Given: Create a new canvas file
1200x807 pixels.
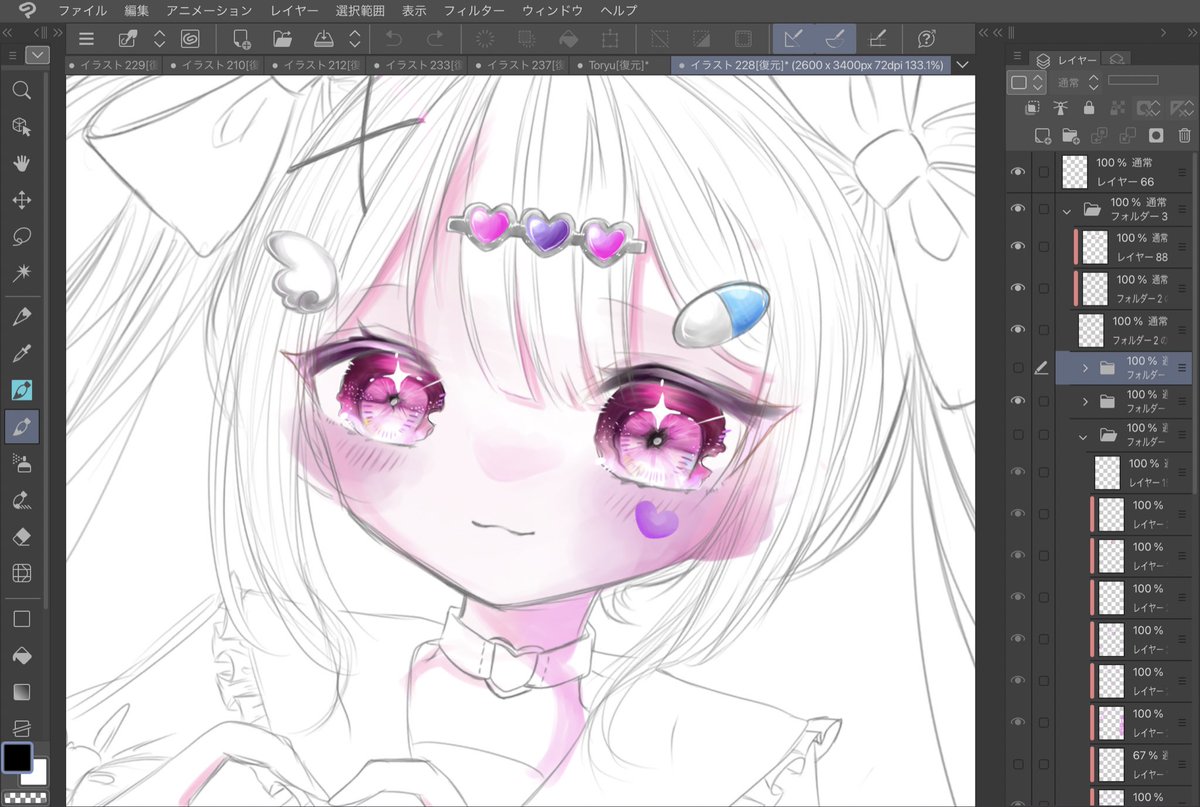Looking at the screenshot, I should click(x=242, y=39).
